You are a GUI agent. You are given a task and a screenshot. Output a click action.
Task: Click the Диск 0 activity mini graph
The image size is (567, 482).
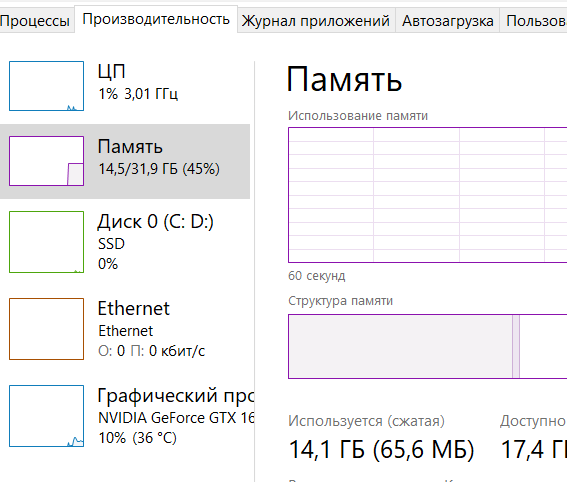46,242
